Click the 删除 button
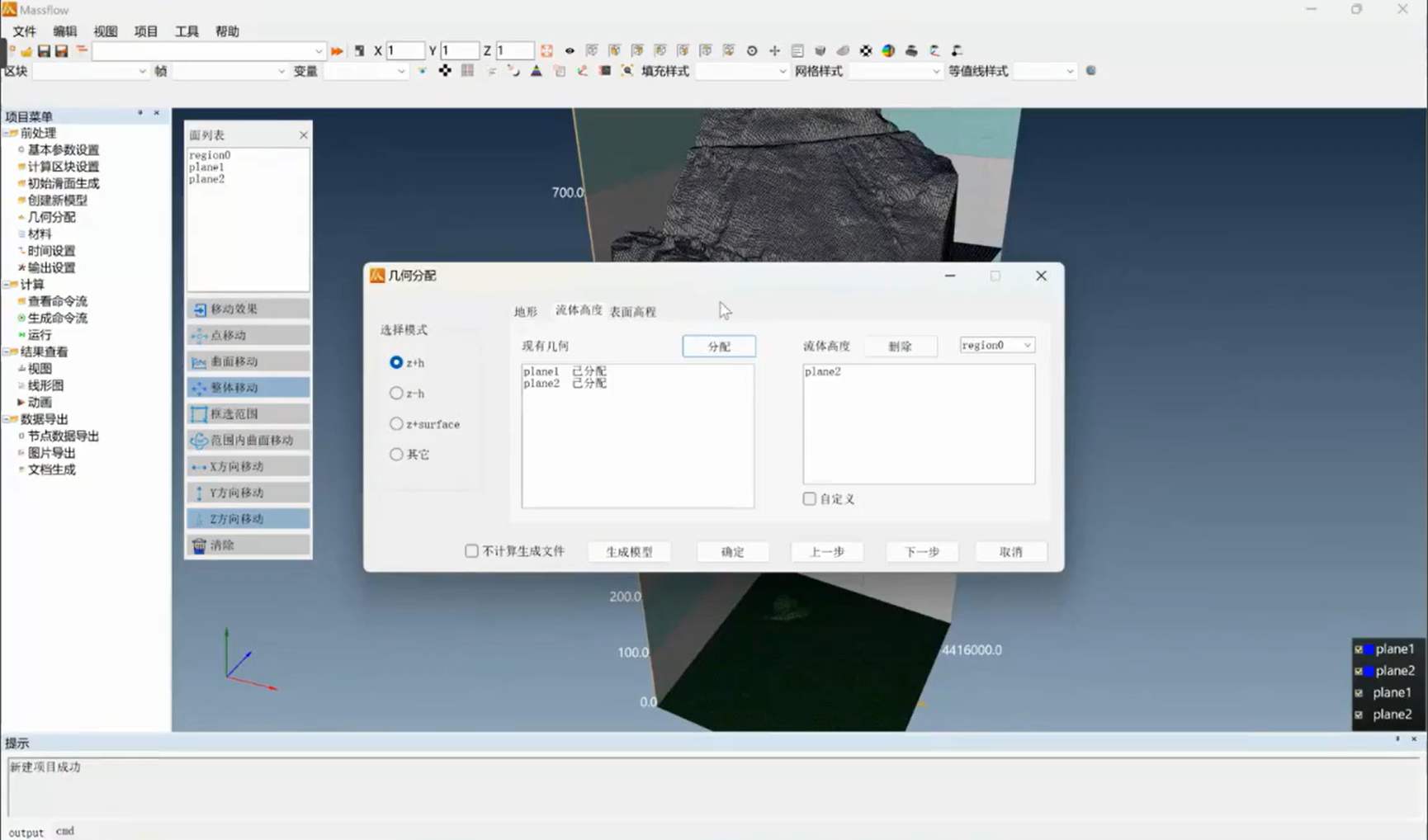 (x=900, y=347)
